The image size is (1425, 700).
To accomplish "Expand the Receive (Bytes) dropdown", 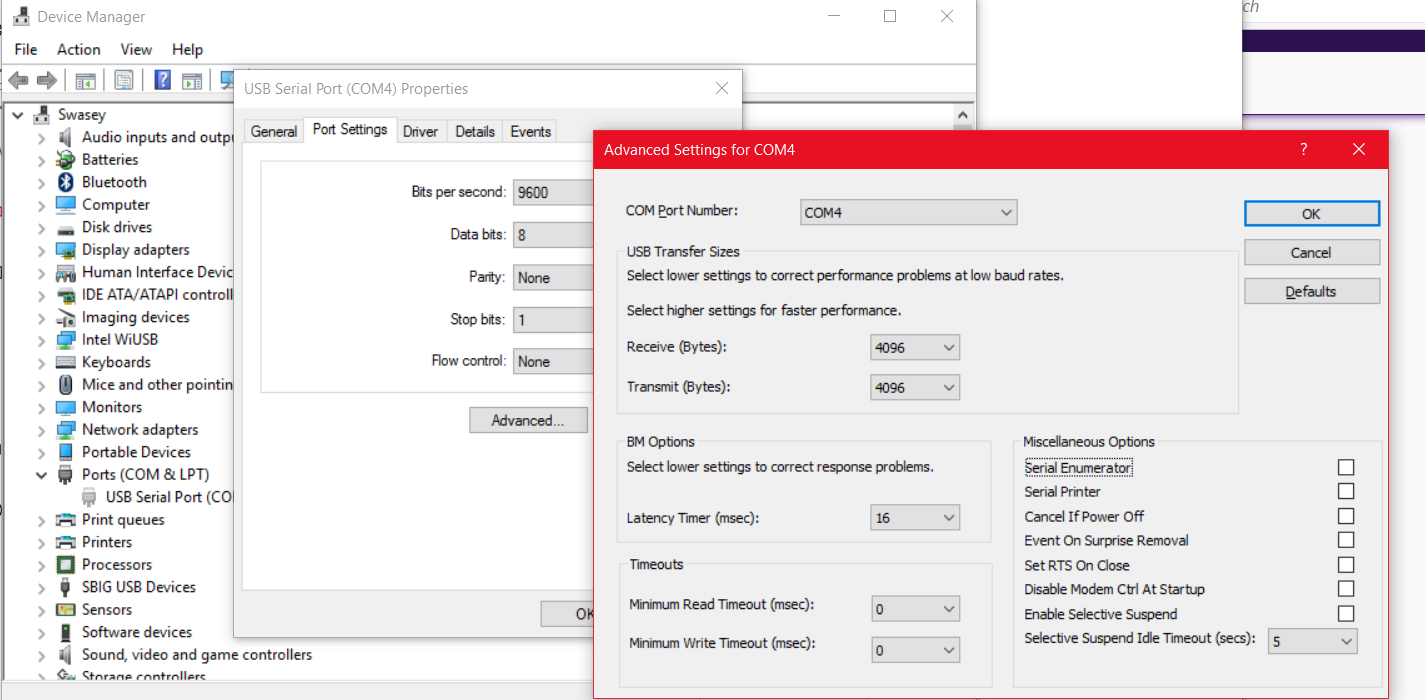I will pos(915,348).
